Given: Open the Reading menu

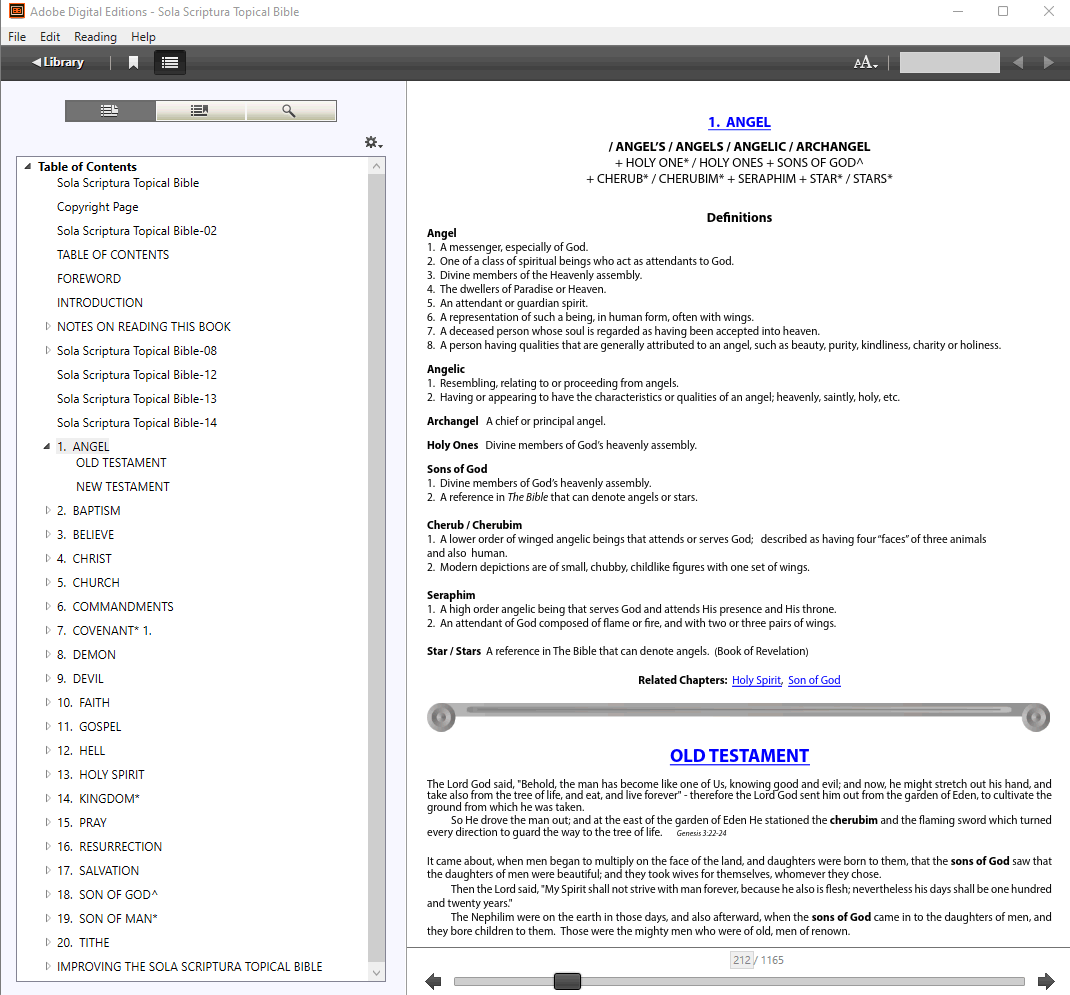Looking at the screenshot, I should pos(96,37).
